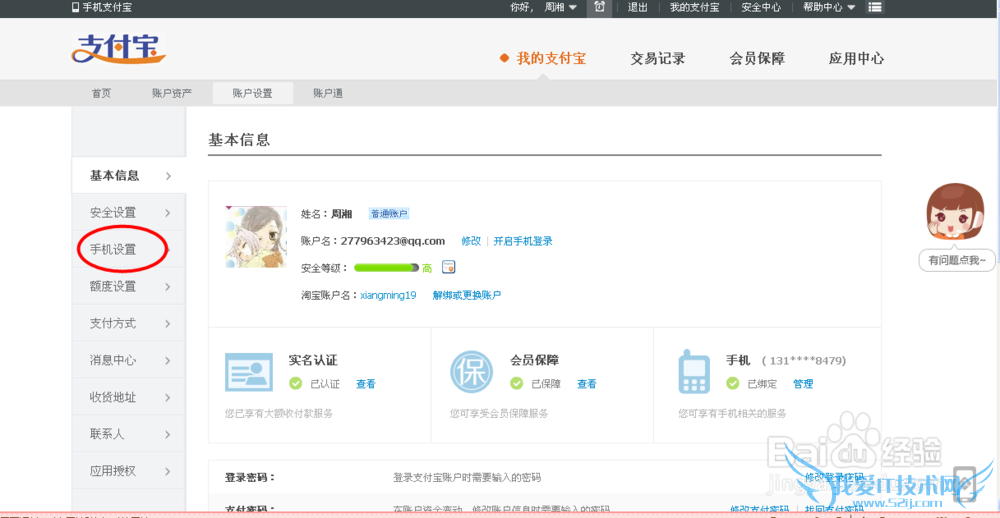Click the profile avatar picture
The height and width of the screenshot is (518, 1000).
(256, 237)
